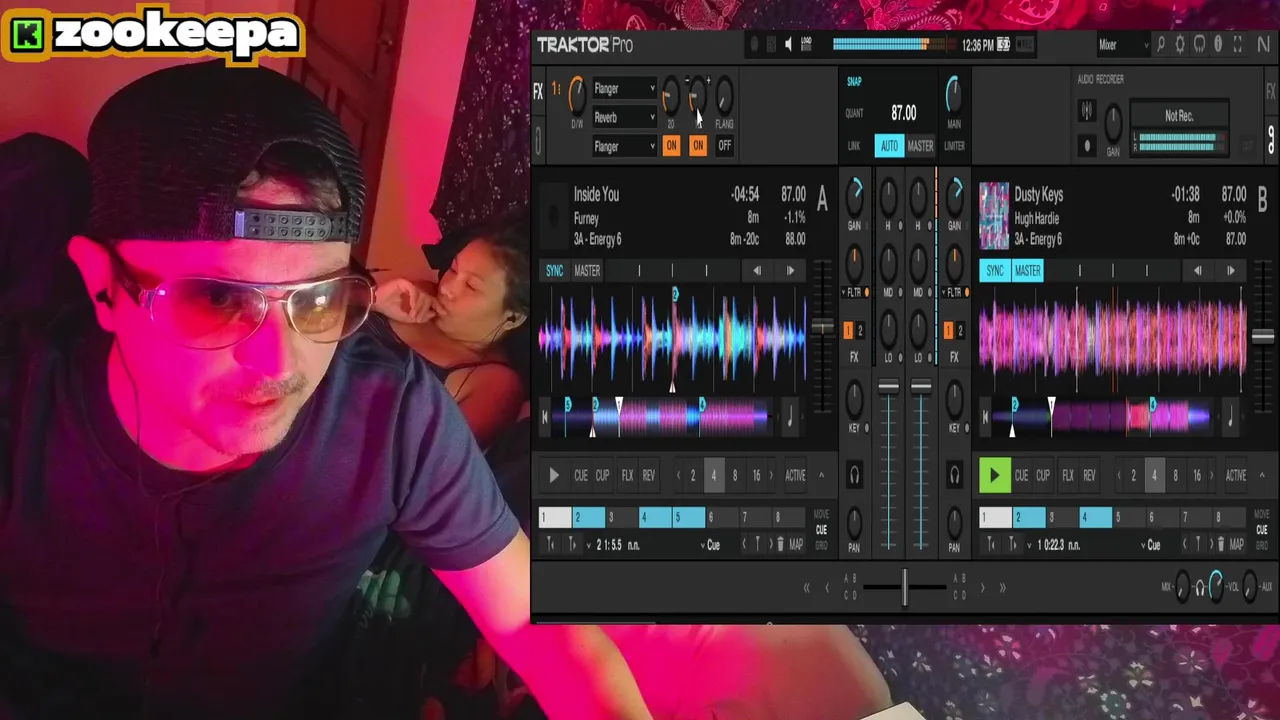Open Traktor preferences gear icon

(x=1180, y=45)
